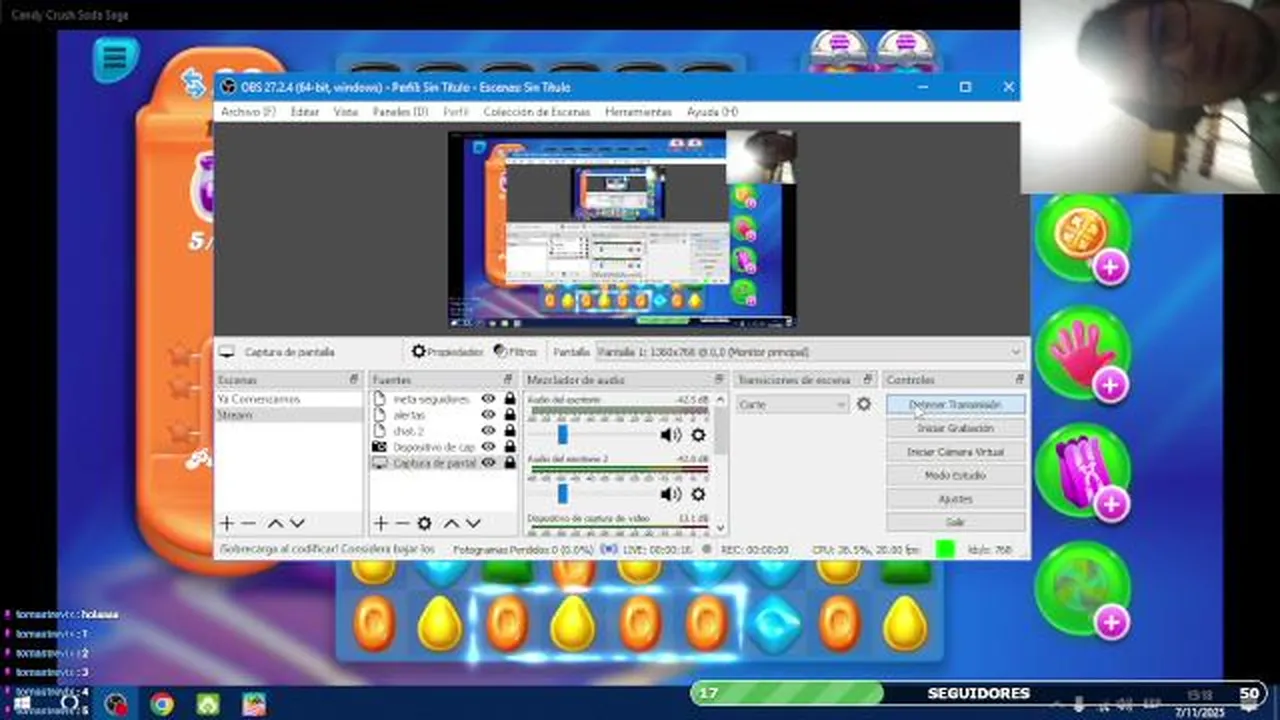Move the source down in the Fuentes list
The width and height of the screenshot is (1280, 720).
pyautogui.click(x=473, y=523)
